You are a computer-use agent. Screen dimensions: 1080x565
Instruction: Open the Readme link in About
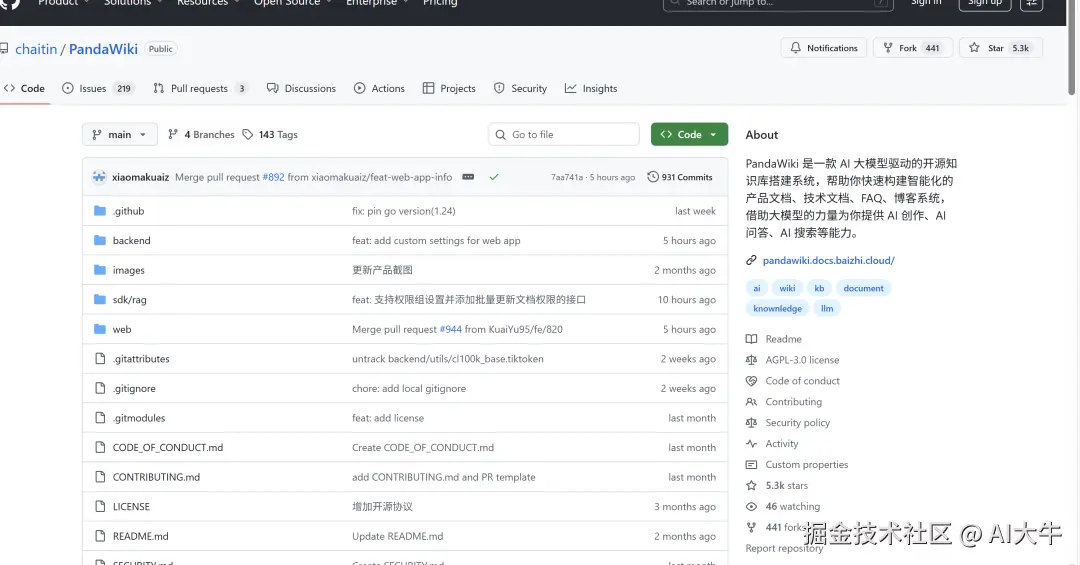[783, 339]
